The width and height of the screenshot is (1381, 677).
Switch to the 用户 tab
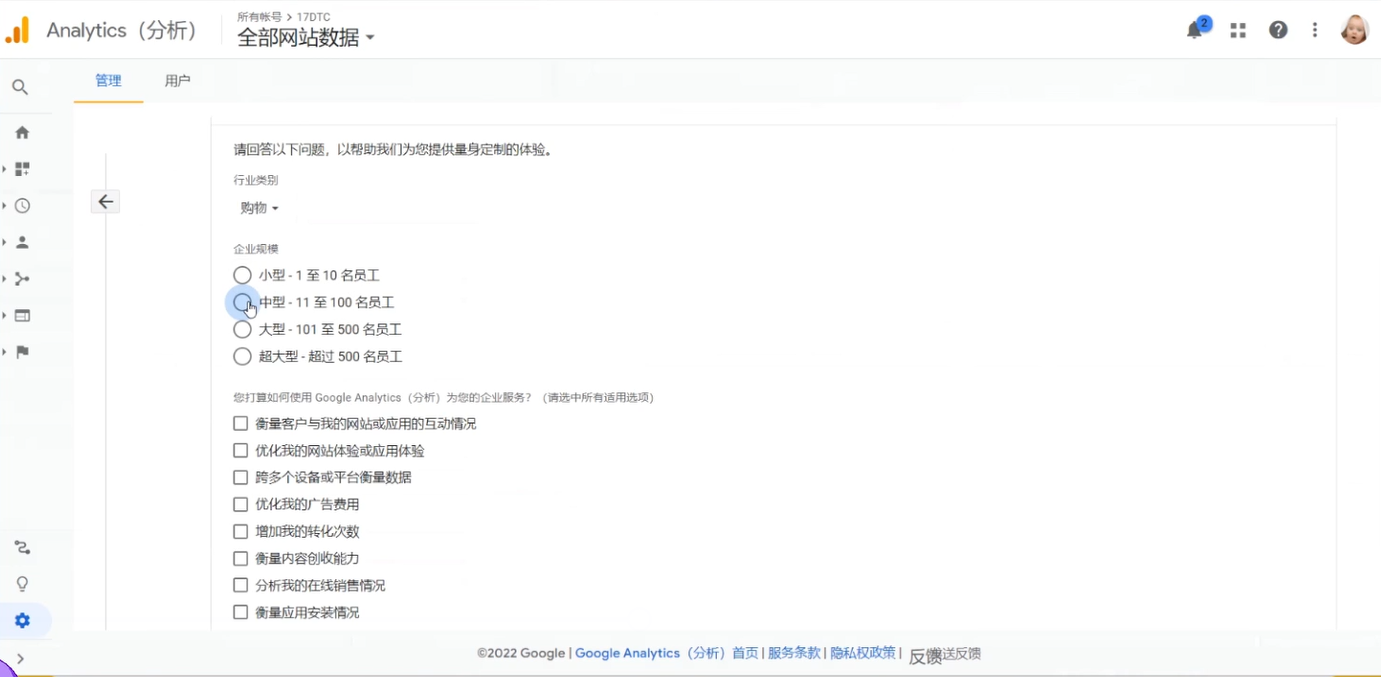[x=178, y=81]
